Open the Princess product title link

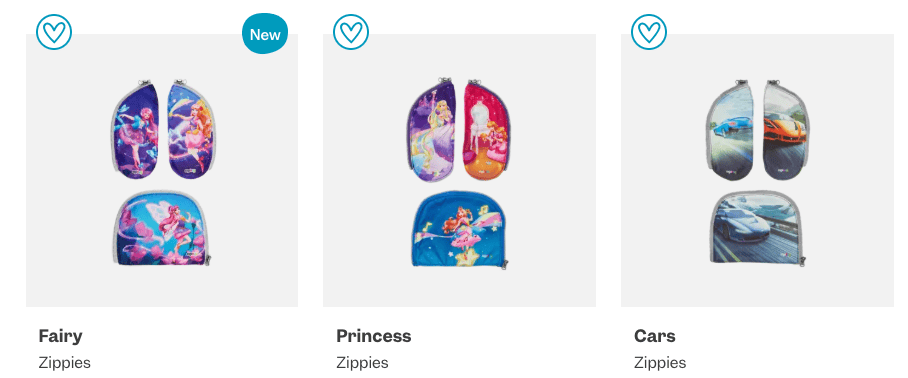click(374, 336)
